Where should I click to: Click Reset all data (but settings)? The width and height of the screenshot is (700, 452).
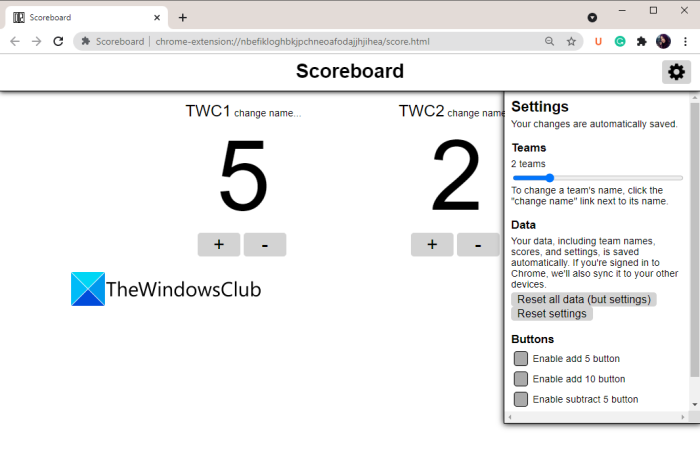[583, 299]
